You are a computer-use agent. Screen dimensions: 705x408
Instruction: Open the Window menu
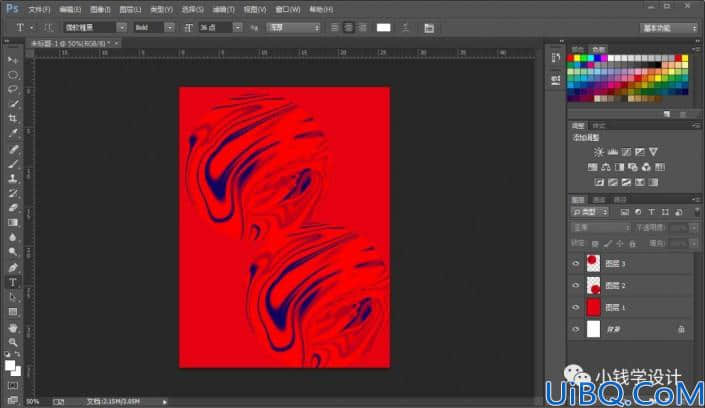[x=288, y=9]
